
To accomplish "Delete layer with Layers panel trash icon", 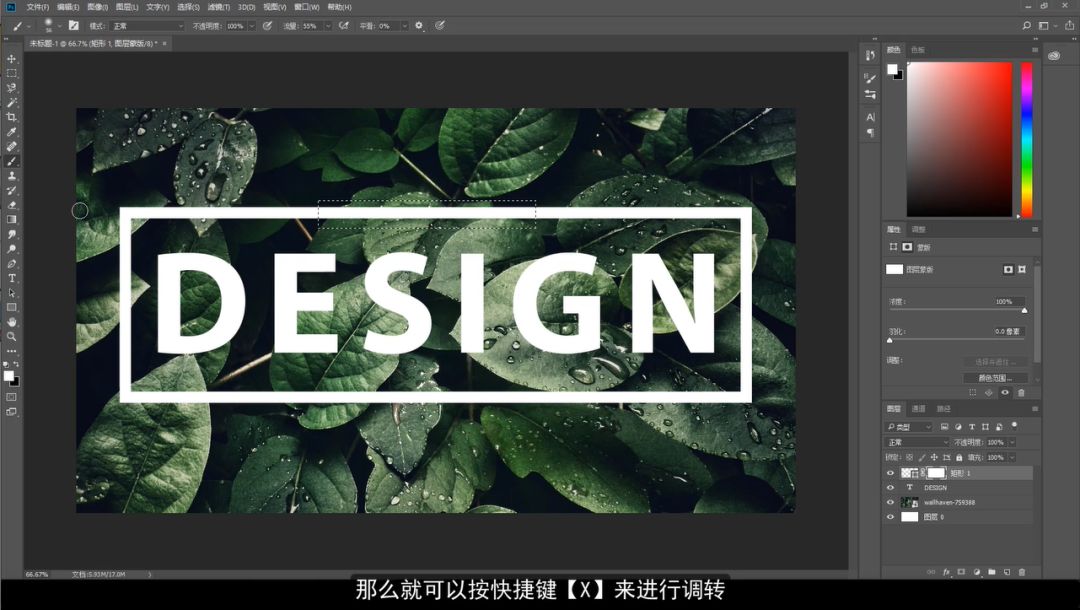I will tap(1021, 572).
